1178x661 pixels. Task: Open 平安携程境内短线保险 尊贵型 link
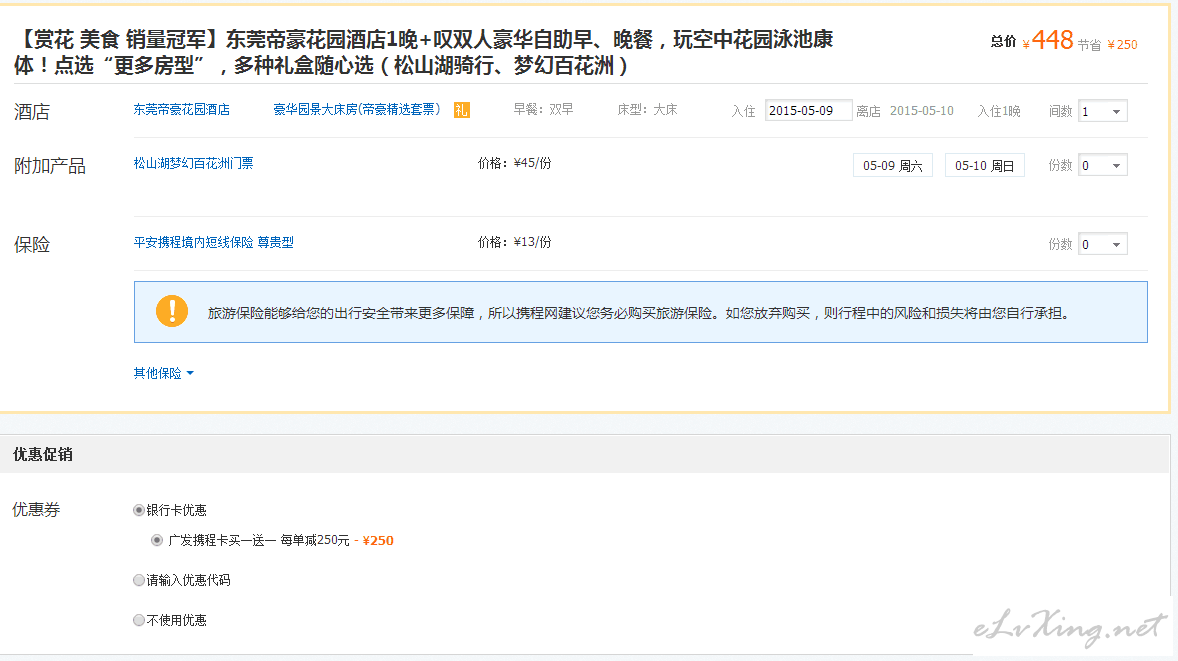(x=213, y=242)
